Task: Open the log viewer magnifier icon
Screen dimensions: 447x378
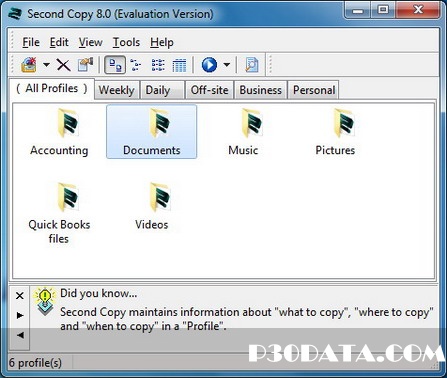Action: (252, 65)
